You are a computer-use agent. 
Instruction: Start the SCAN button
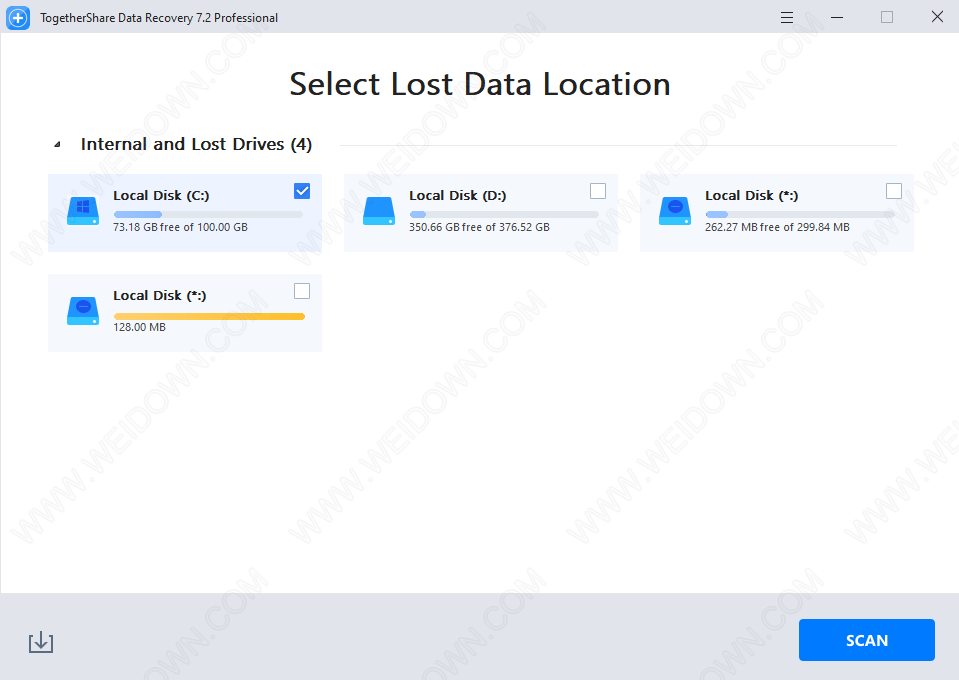(x=867, y=640)
